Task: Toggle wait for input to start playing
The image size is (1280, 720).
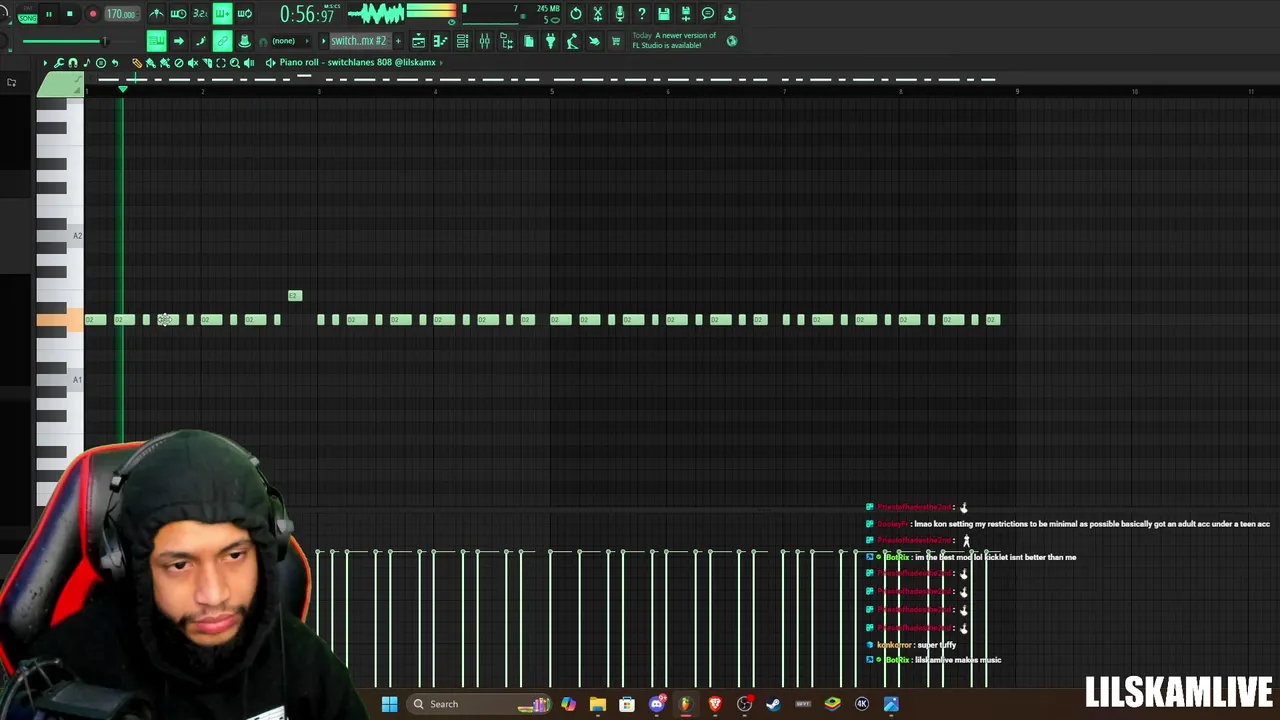Action: coord(178,14)
